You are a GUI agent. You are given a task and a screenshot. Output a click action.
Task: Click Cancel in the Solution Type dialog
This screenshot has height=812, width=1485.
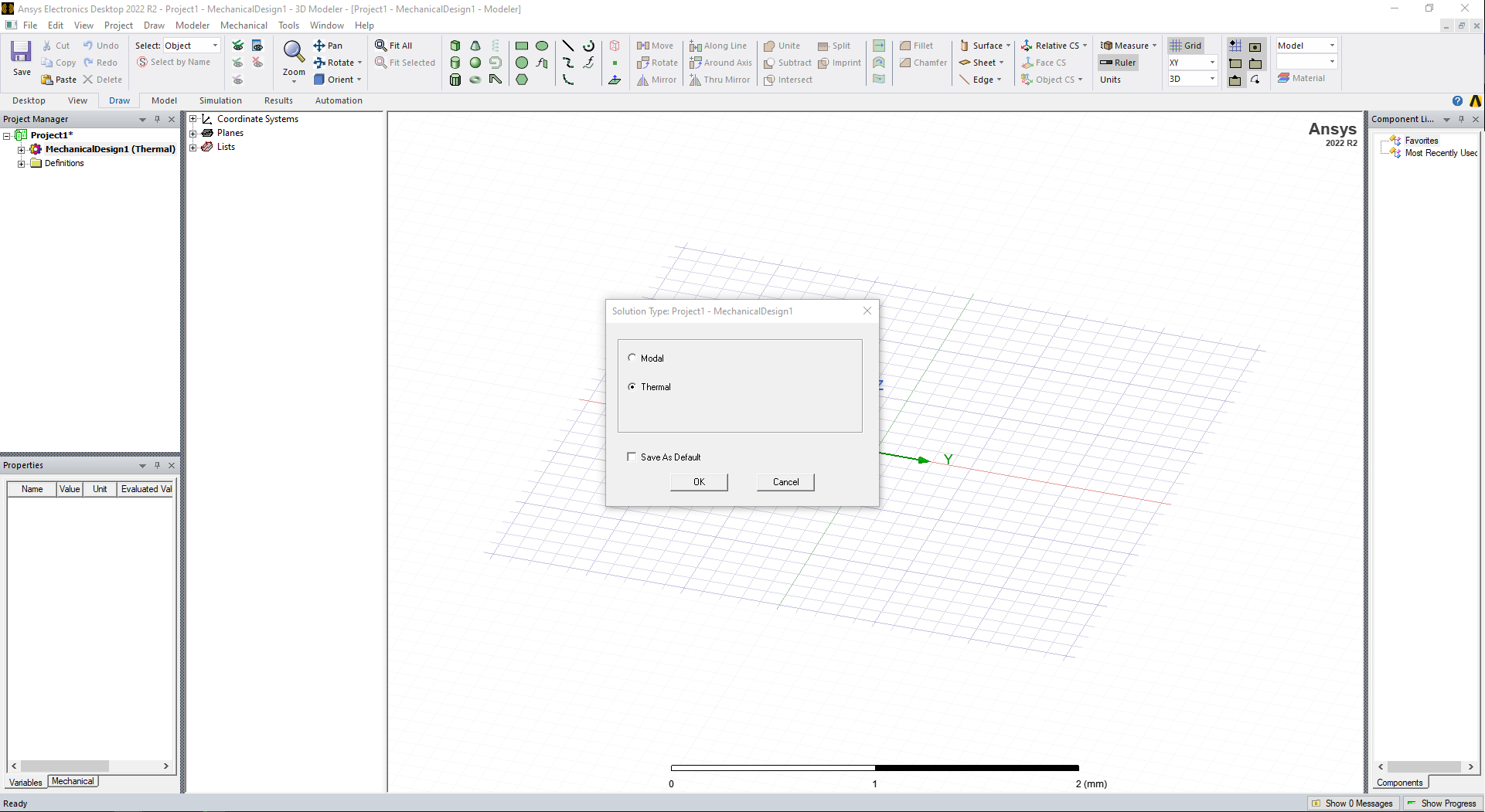click(x=785, y=482)
